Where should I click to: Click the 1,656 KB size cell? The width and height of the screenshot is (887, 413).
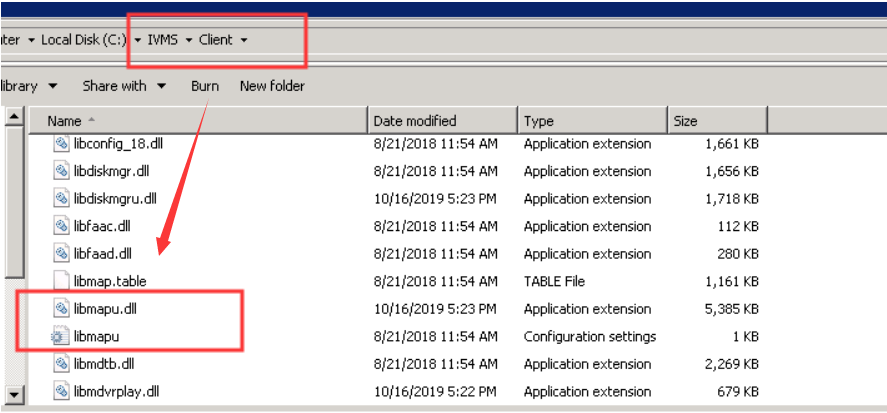click(732, 171)
